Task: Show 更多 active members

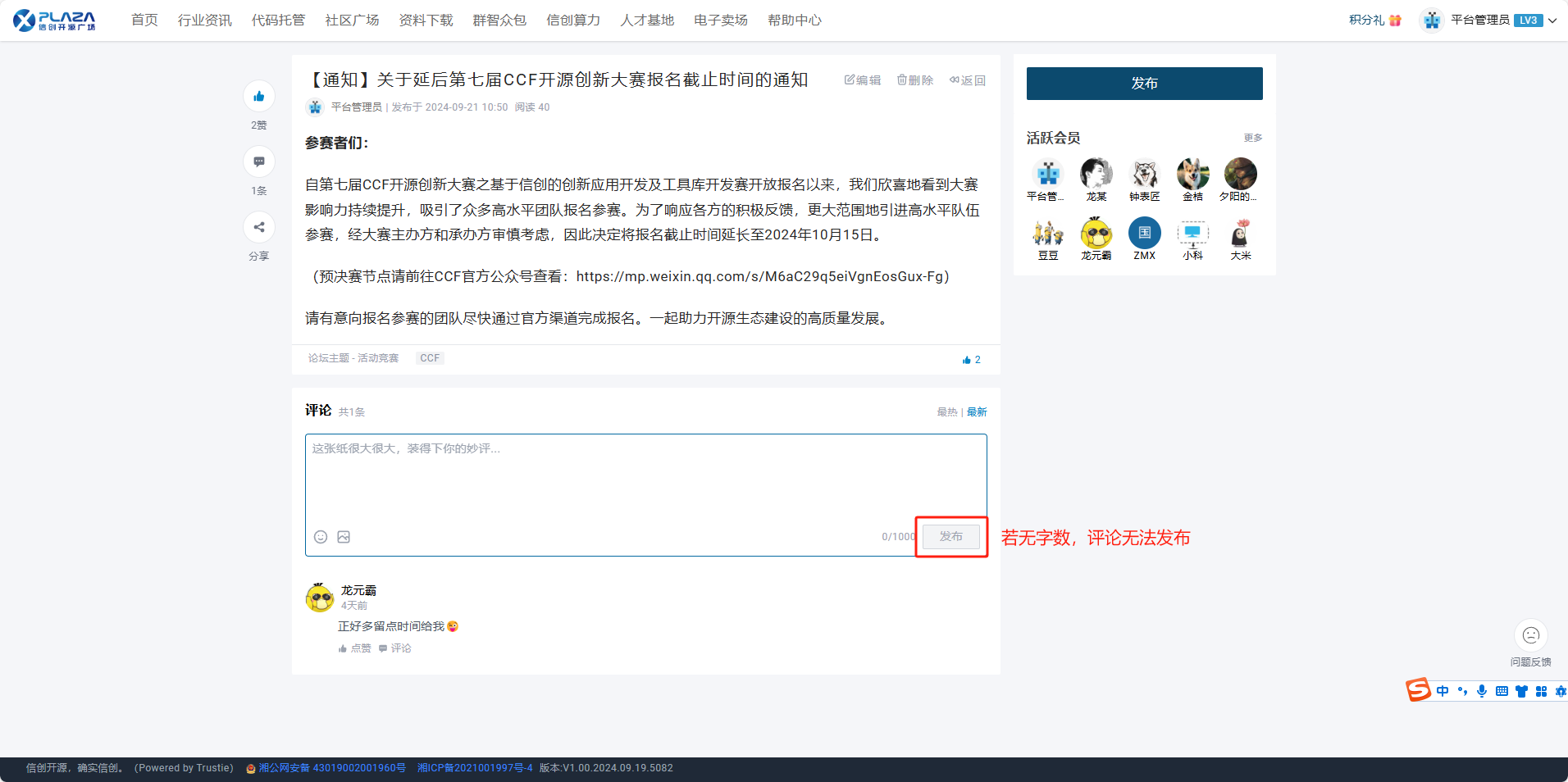Action: tap(1252, 138)
